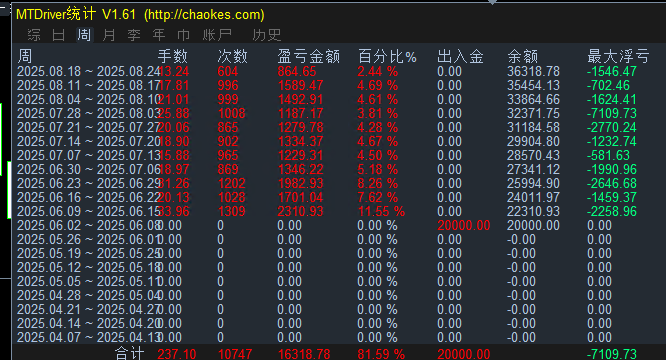Click percentage value 11.55 %
Image resolution: width=666 pixels, height=360 pixels.
coord(381,211)
